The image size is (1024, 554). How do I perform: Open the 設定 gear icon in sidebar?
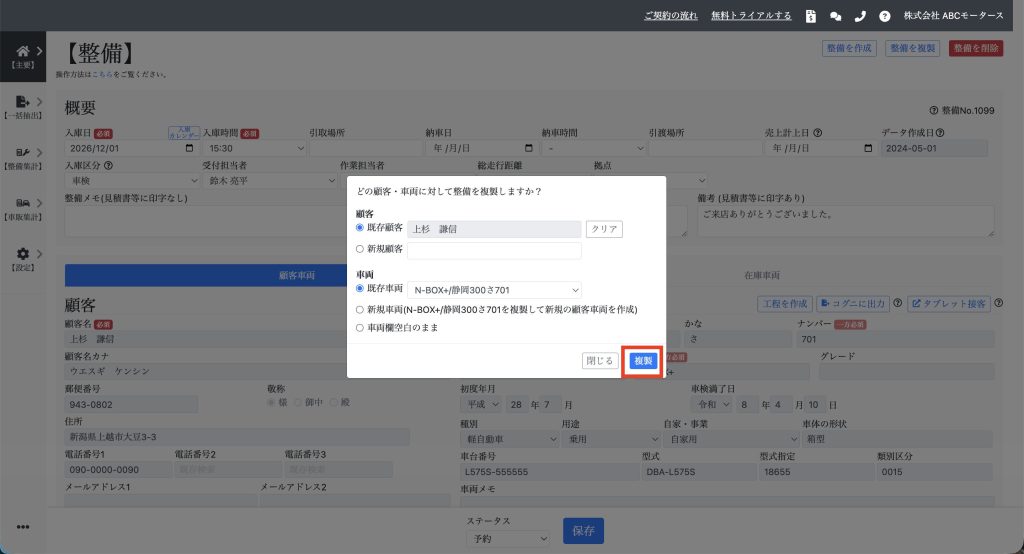coord(23,254)
